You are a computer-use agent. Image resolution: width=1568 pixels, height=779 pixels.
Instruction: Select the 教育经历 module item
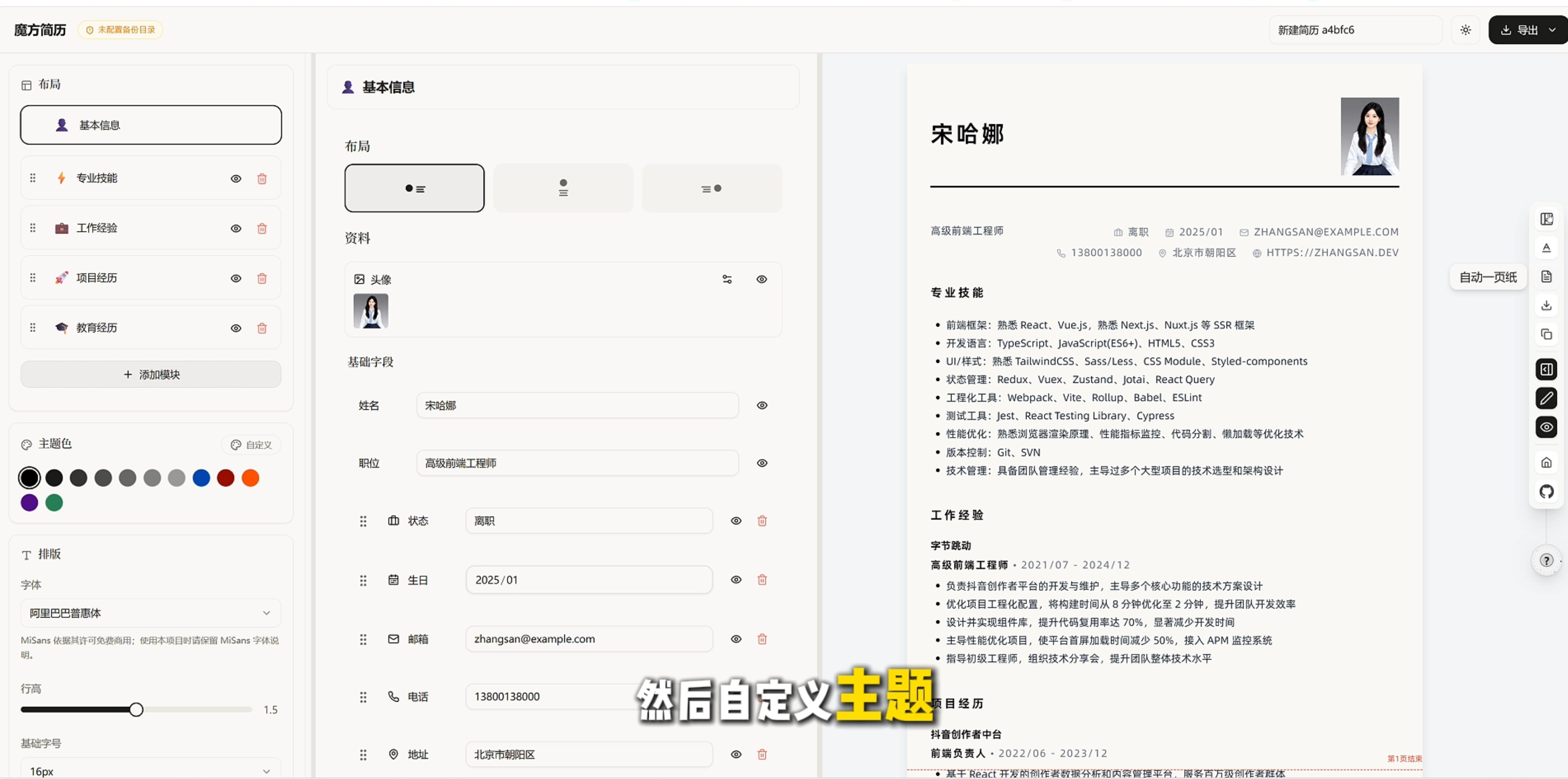point(97,328)
